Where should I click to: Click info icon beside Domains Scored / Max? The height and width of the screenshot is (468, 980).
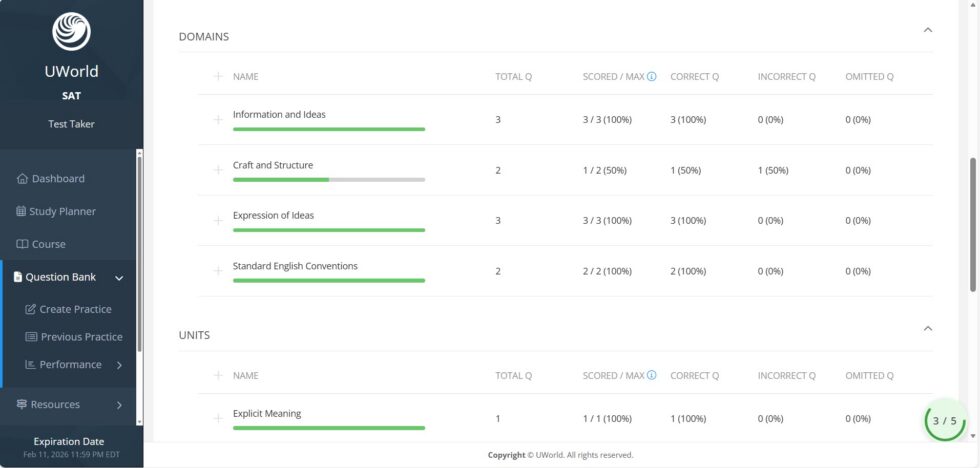click(x=652, y=77)
